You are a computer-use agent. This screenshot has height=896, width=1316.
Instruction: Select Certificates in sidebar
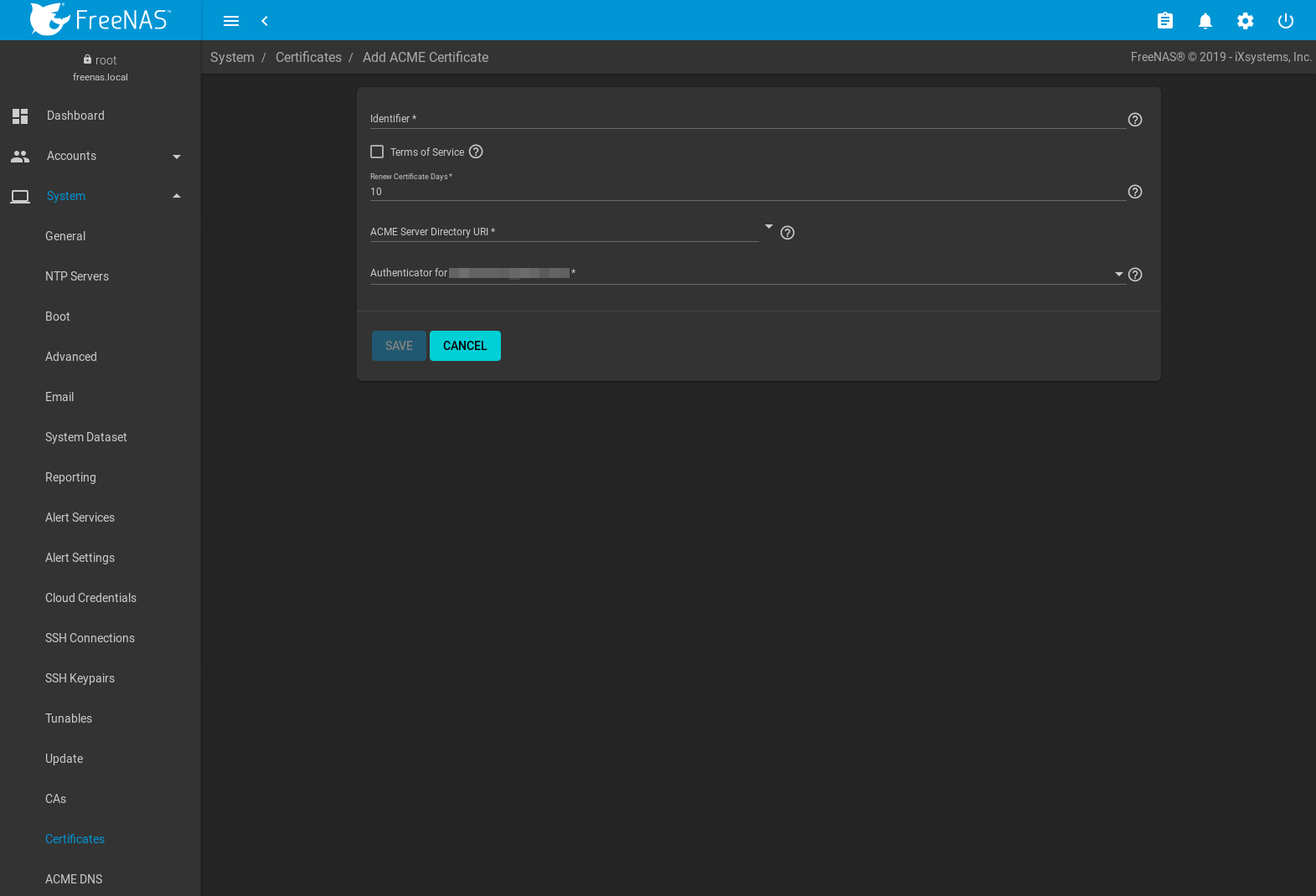pyautogui.click(x=75, y=839)
